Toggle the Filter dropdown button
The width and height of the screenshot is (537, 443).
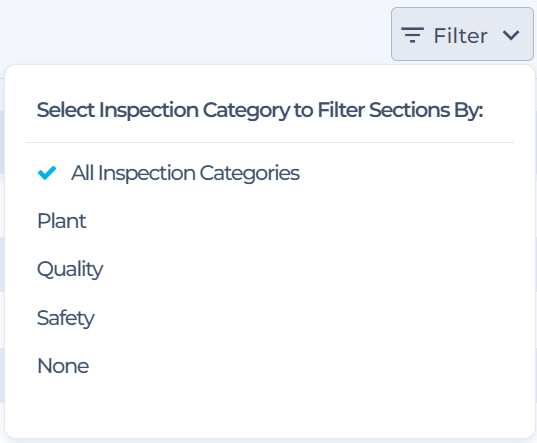click(462, 34)
